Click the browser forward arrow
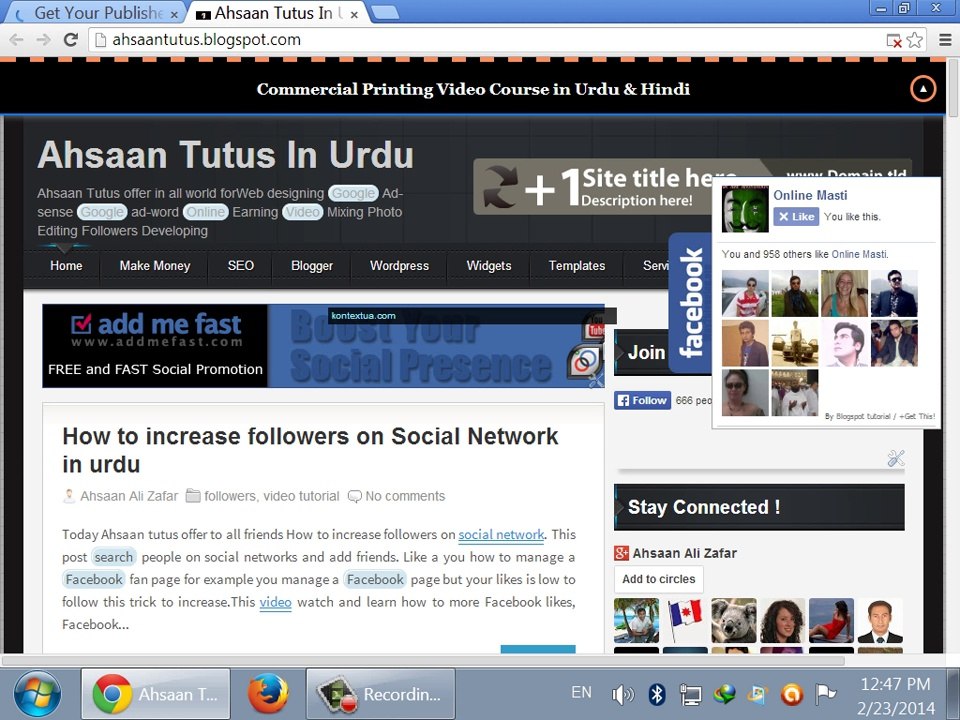Screen dimensions: 960x720 click(43, 40)
